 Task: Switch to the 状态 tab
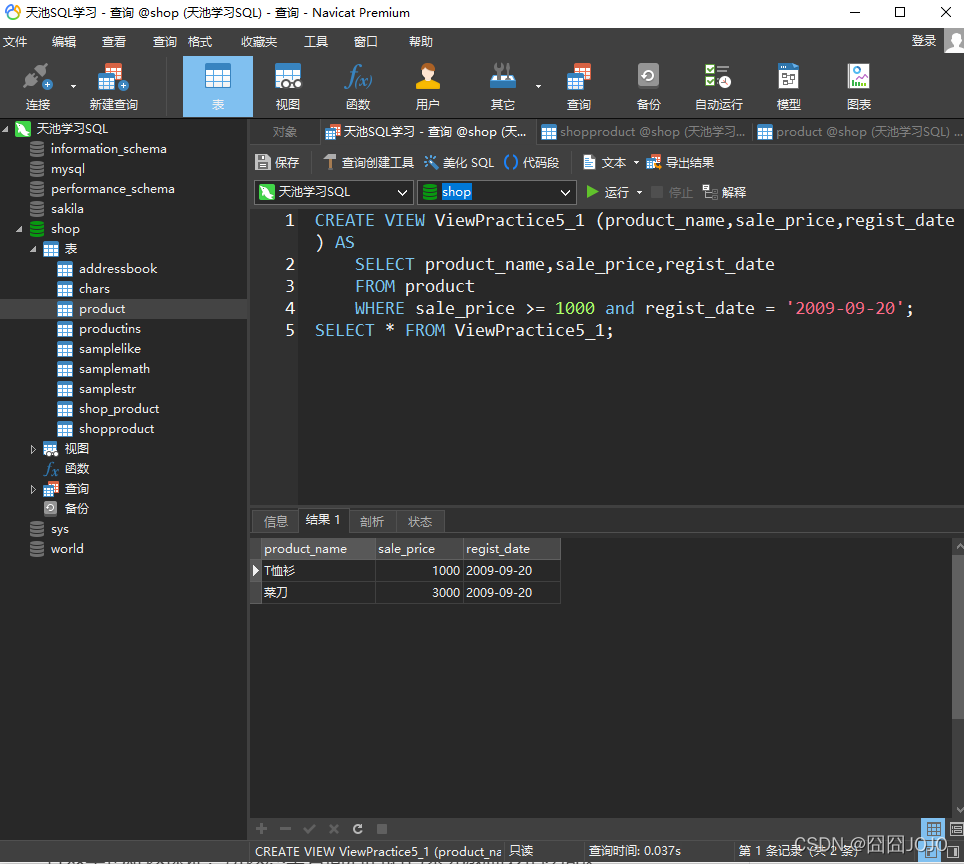(x=420, y=521)
